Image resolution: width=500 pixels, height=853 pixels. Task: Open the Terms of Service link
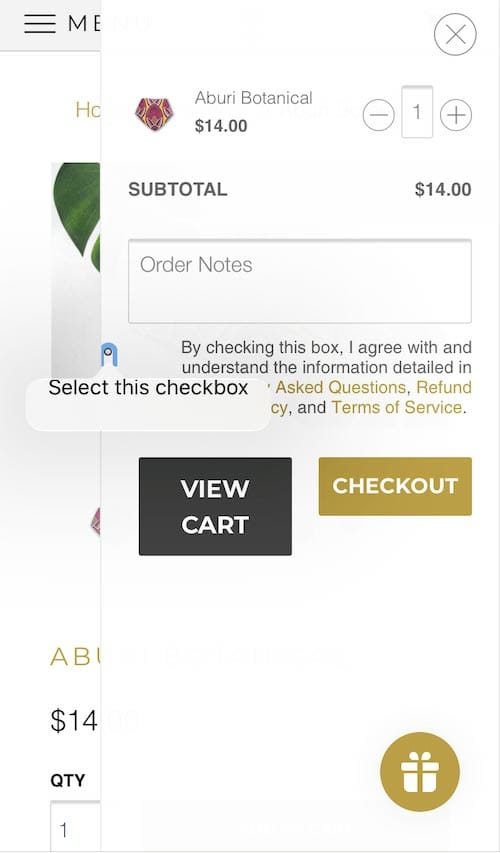397,407
